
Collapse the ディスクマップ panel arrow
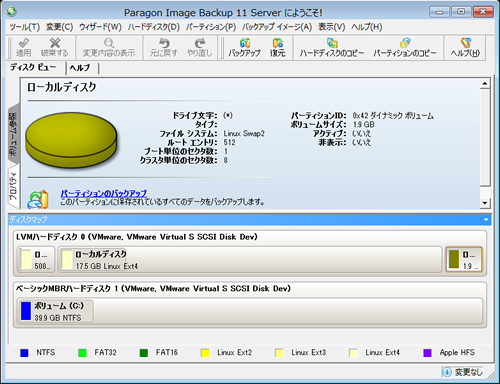click(486, 220)
